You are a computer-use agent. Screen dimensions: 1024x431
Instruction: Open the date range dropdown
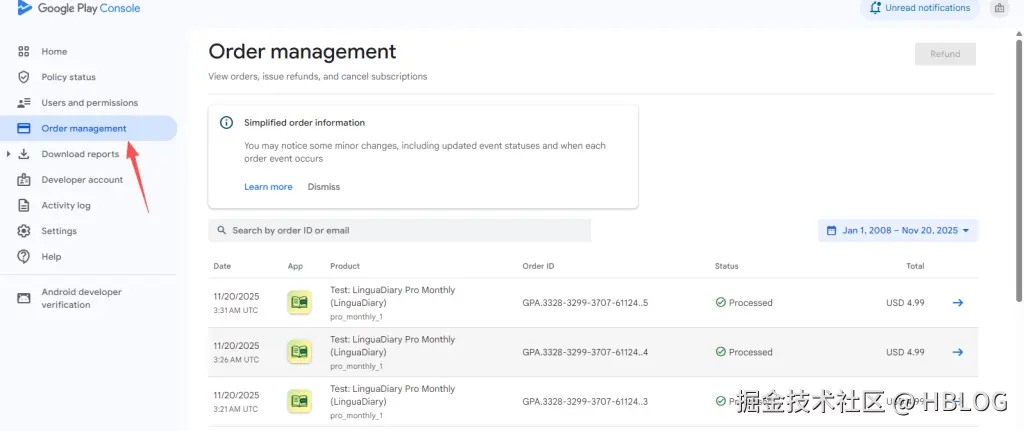coord(898,230)
